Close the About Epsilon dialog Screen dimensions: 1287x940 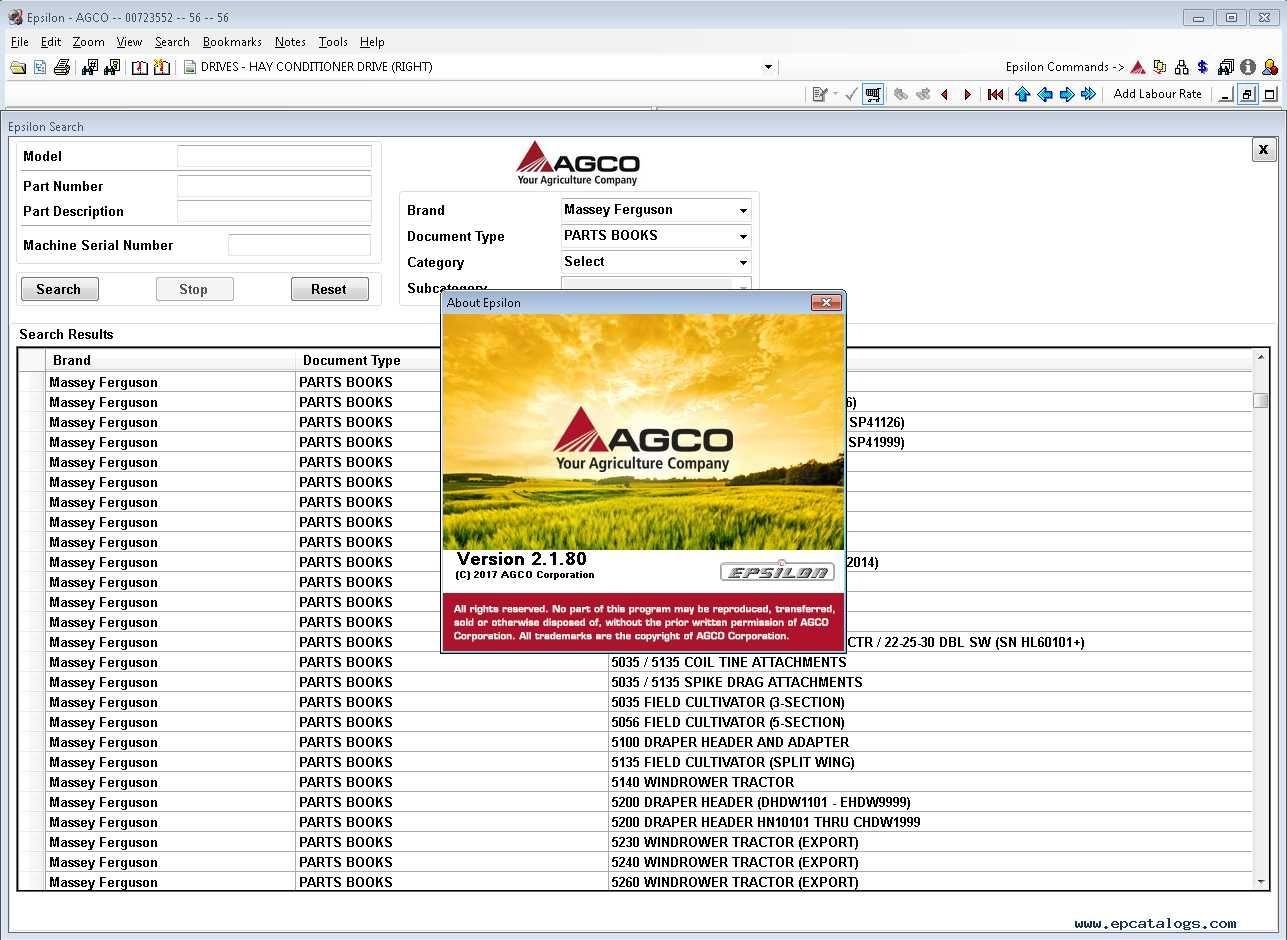[x=826, y=302]
